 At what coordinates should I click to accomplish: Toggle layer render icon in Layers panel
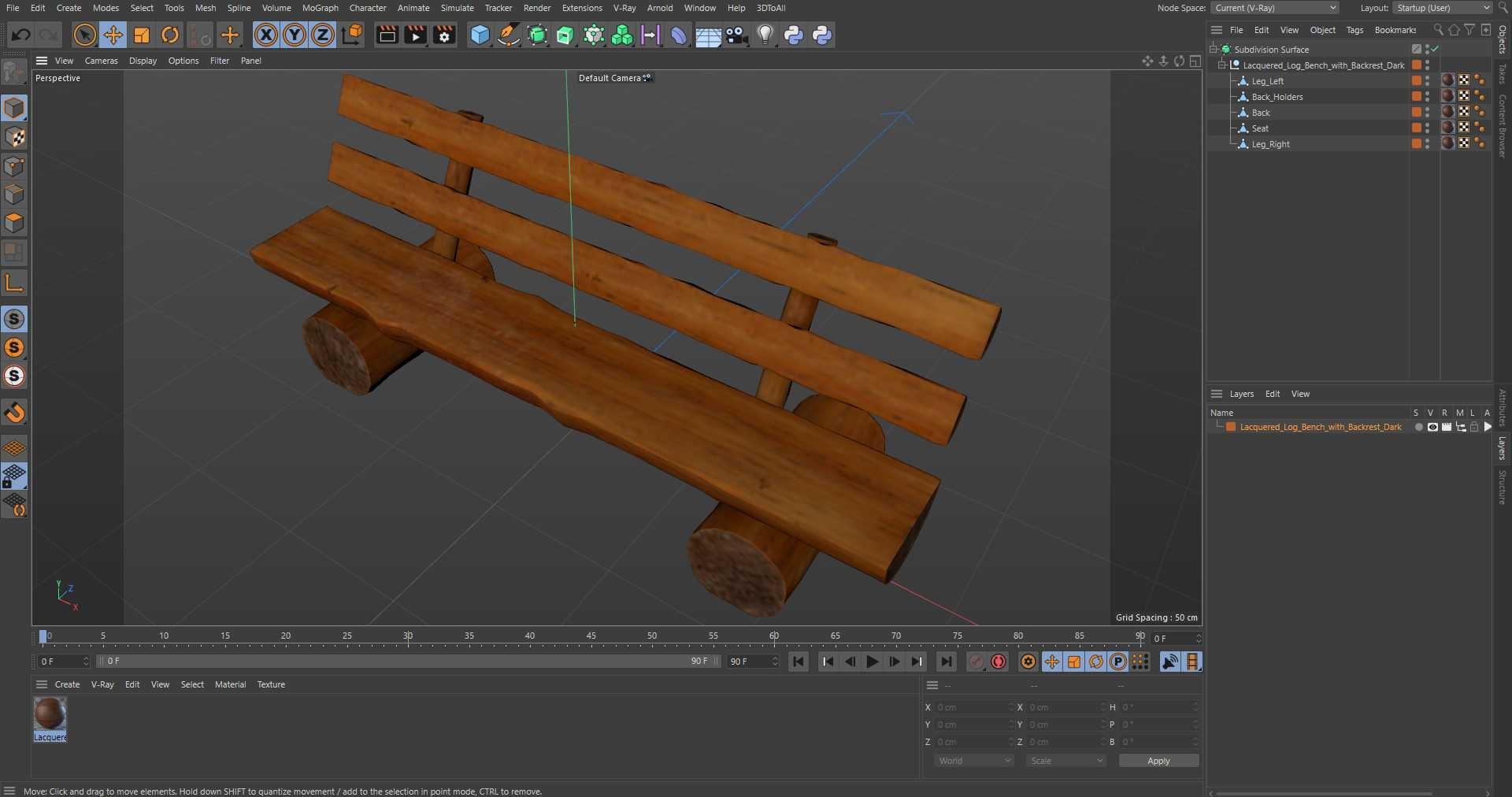coord(1447,427)
